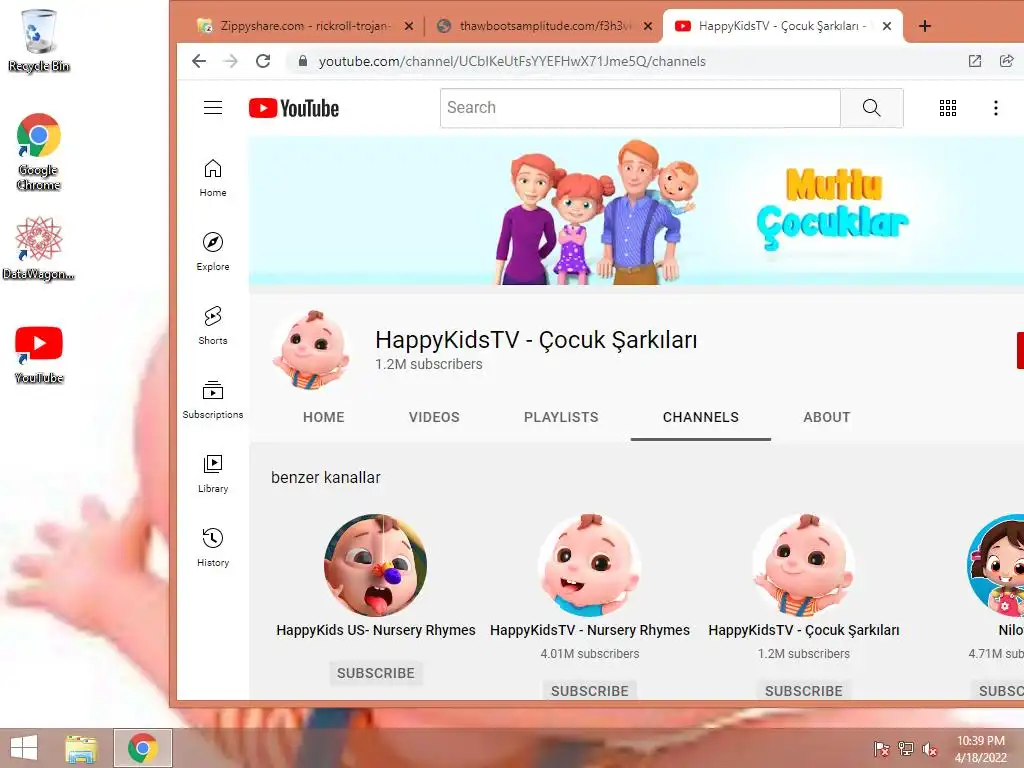The image size is (1024, 768).
Task: Open YouTube desktop shortcut
Action: 39,355
